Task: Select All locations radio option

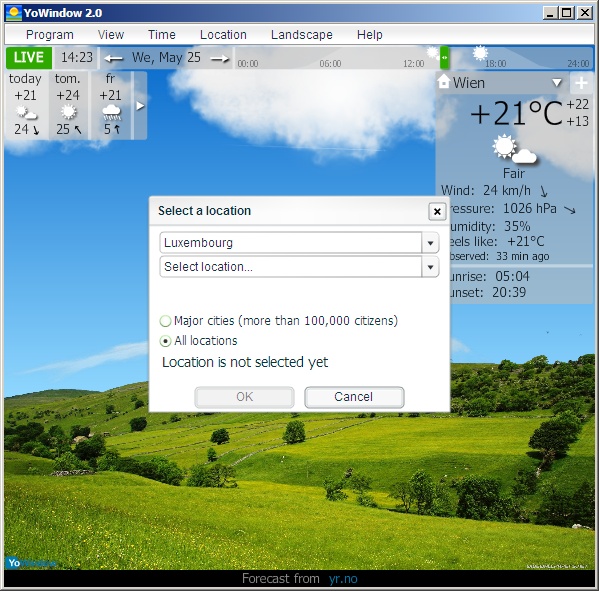Action: pyautogui.click(x=165, y=341)
